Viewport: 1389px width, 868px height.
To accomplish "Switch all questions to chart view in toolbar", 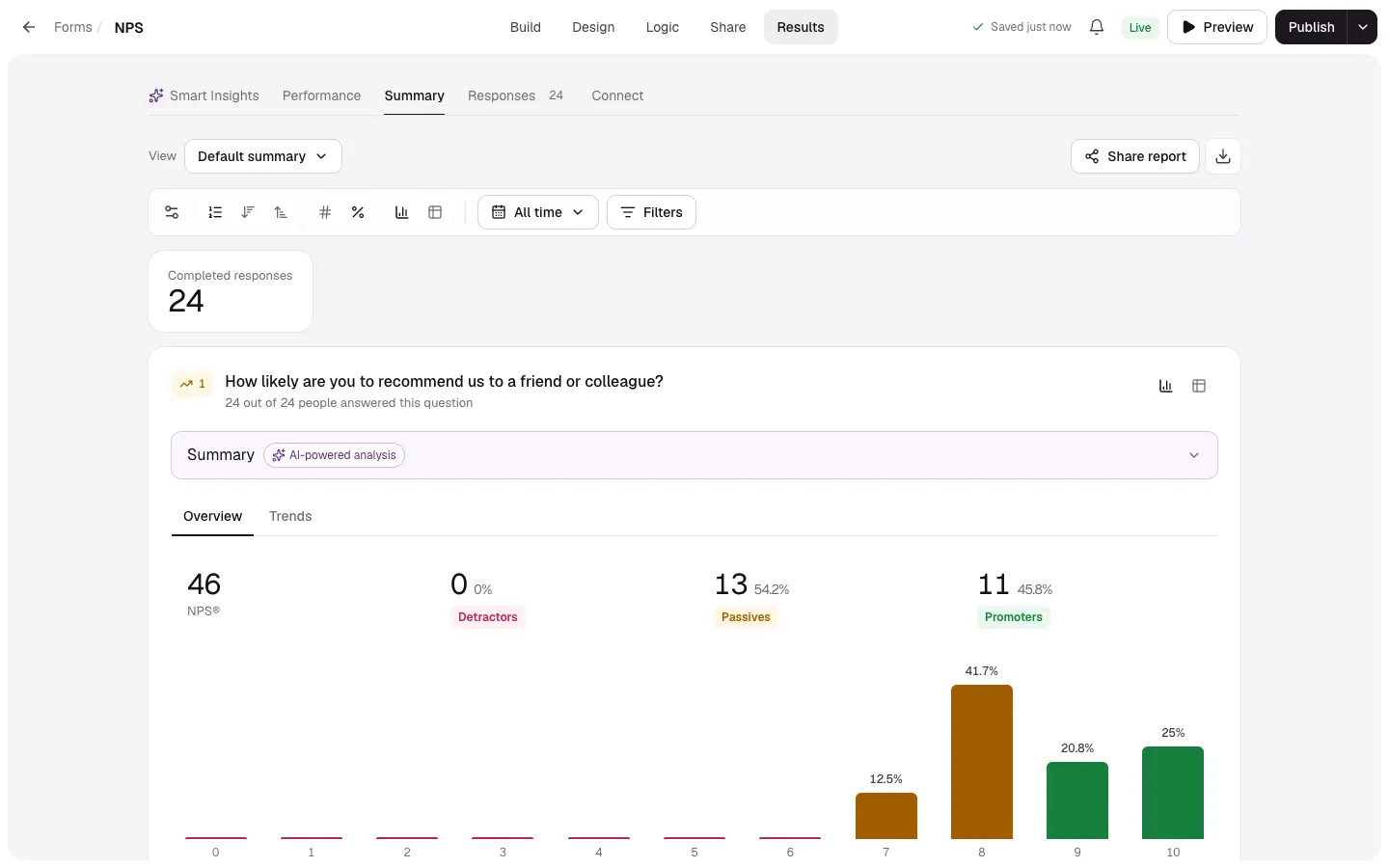I will click(402, 212).
